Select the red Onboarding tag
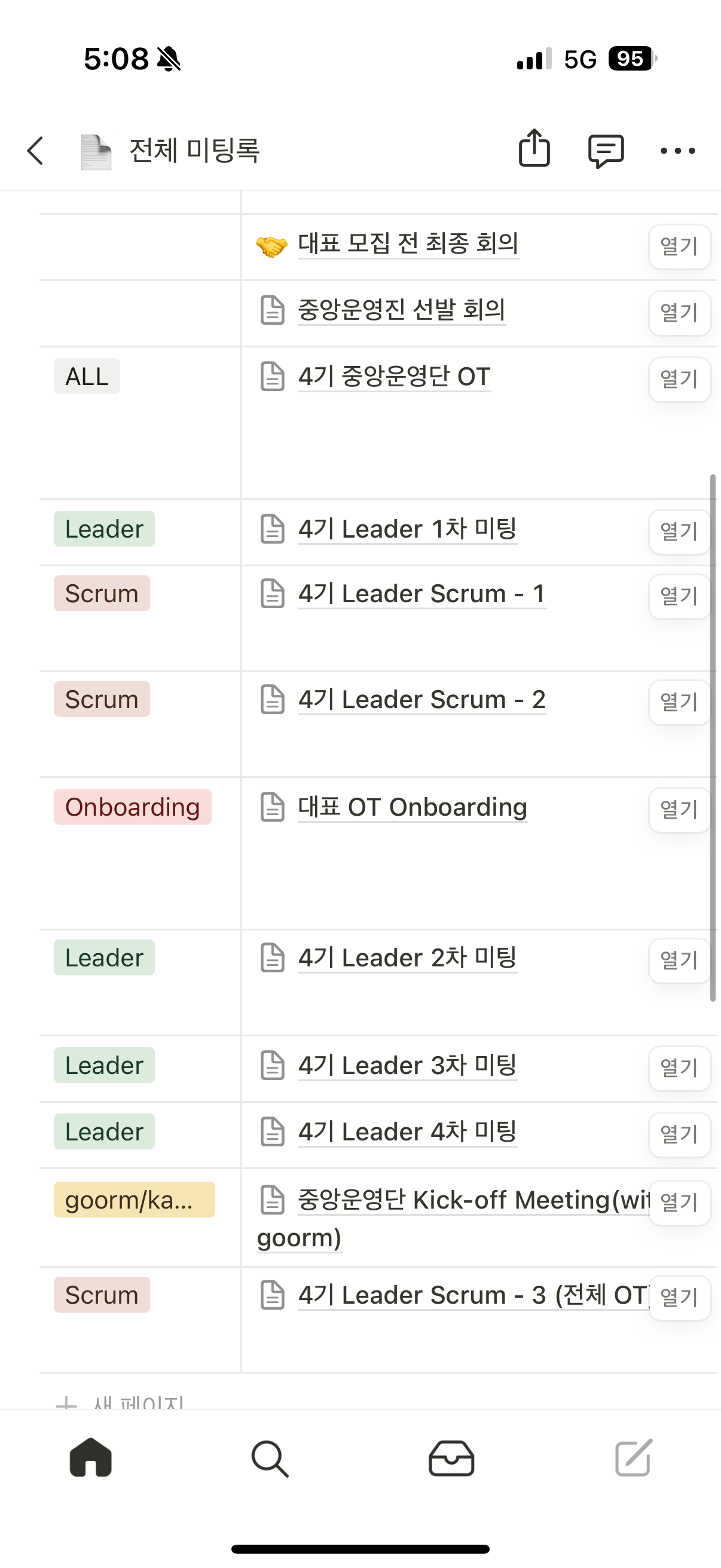 point(132,807)
